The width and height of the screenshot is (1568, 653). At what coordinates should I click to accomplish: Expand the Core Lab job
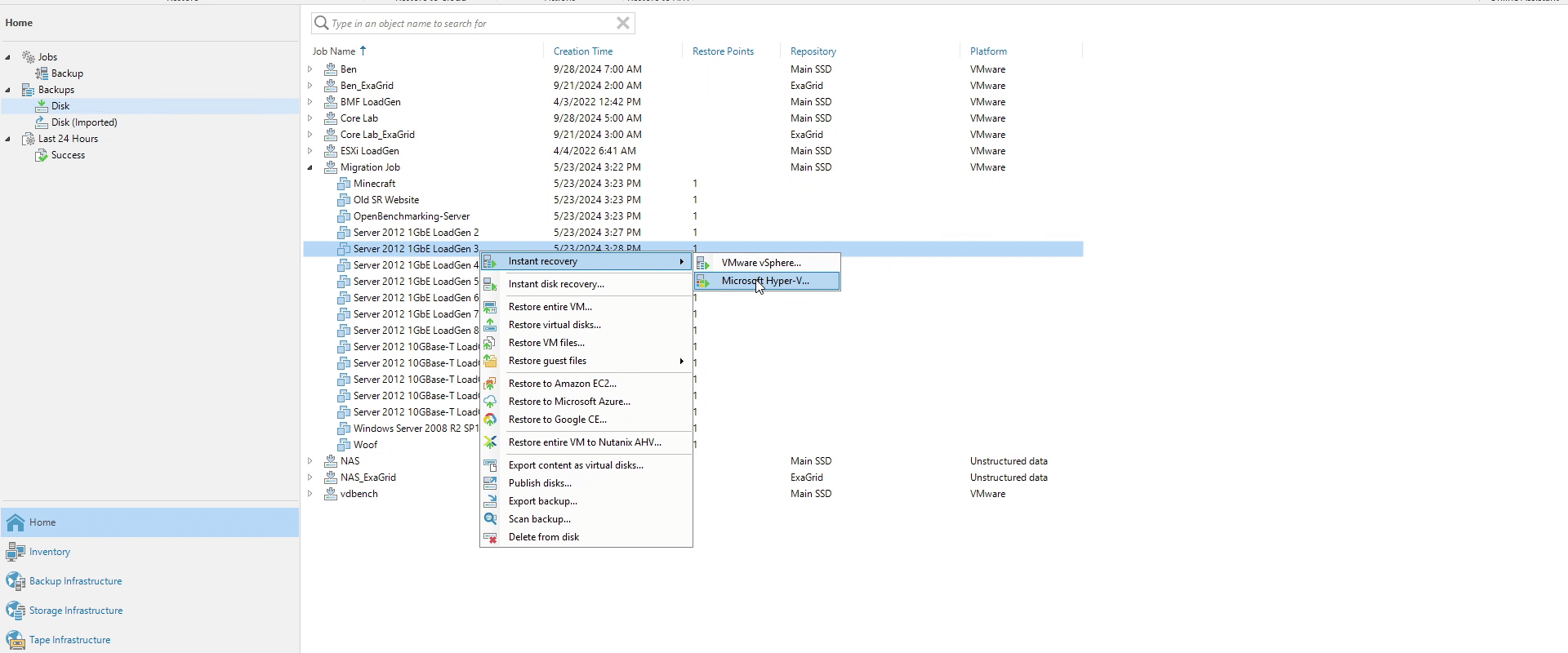coord(310,118)
